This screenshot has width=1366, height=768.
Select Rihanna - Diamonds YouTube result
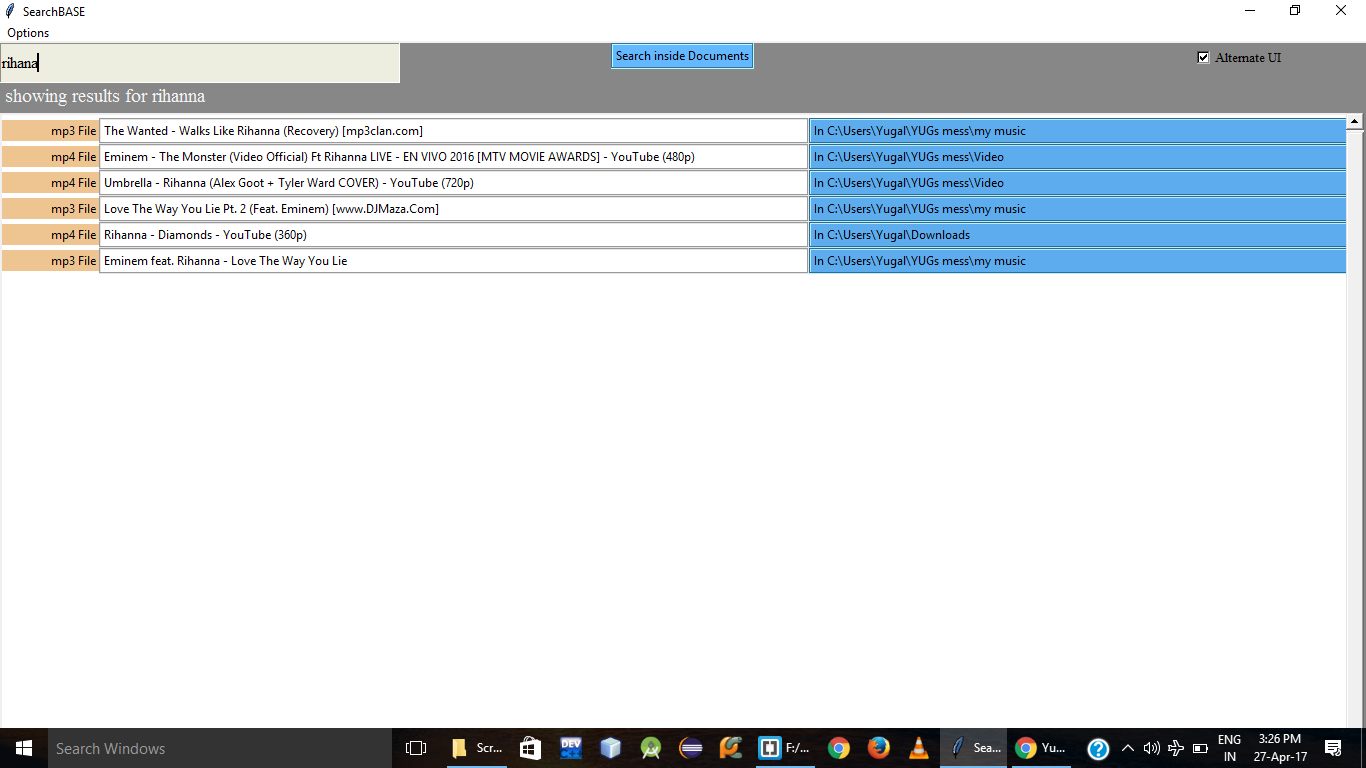[453, 235]
